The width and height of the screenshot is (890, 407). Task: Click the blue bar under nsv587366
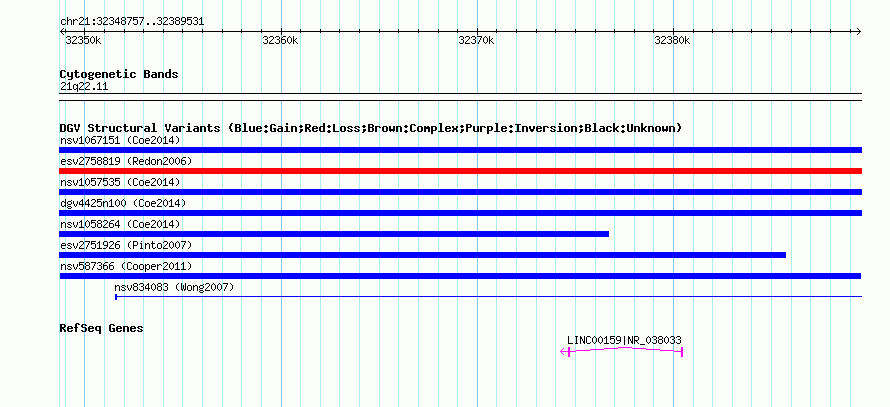(460, 276)
